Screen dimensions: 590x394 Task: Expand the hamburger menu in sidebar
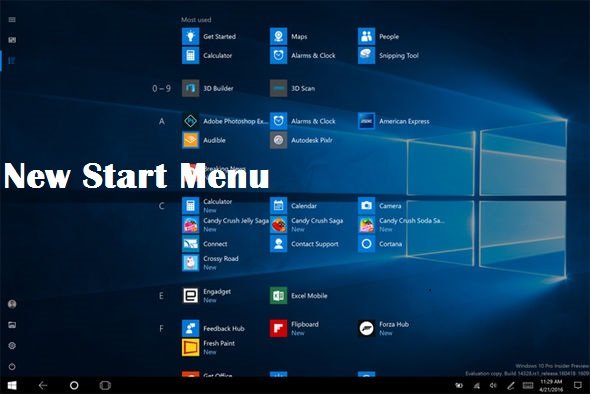(12, 20)
